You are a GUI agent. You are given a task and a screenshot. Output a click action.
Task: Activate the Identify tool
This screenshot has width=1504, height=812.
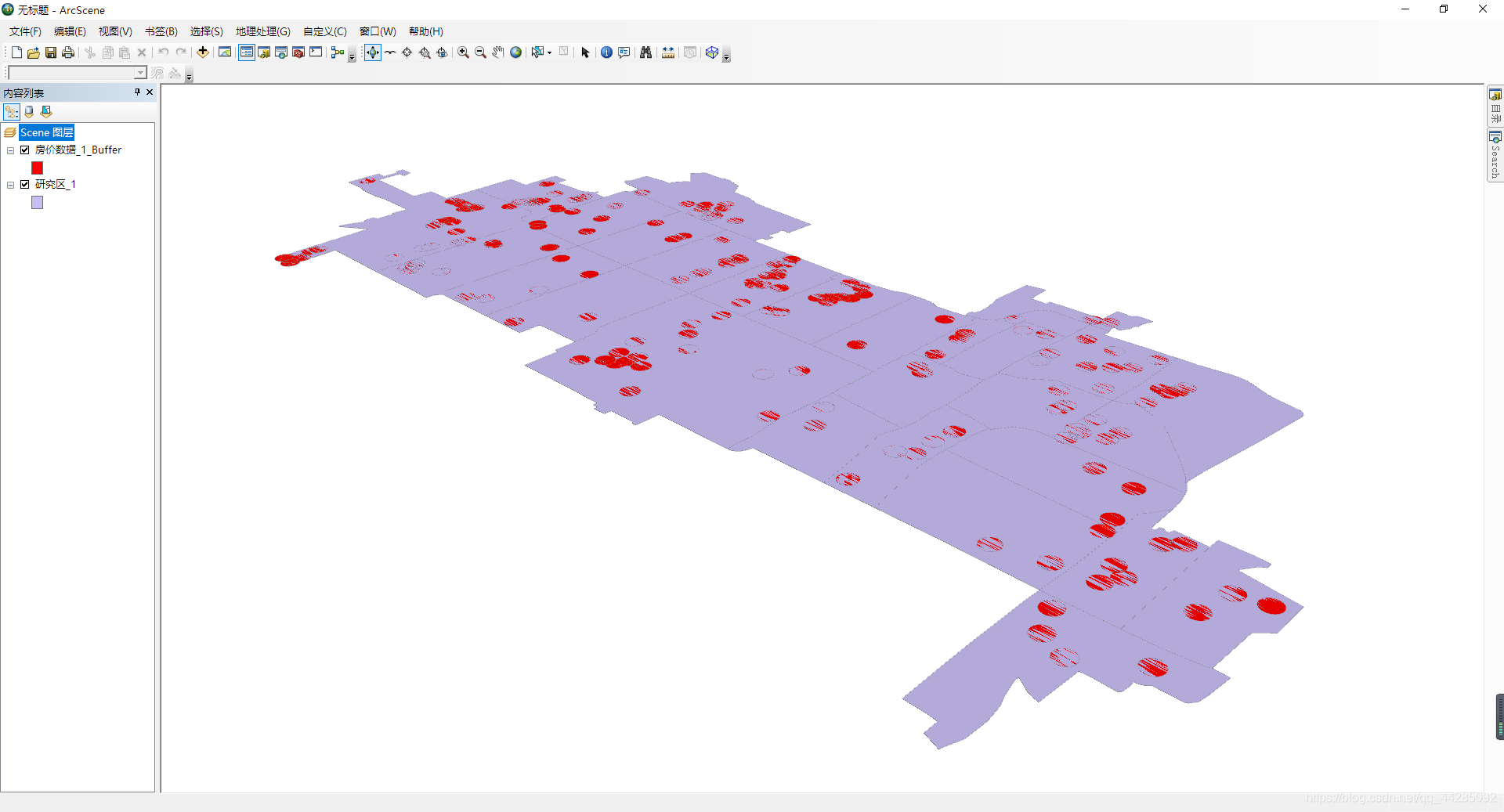[x=606, y=52]
